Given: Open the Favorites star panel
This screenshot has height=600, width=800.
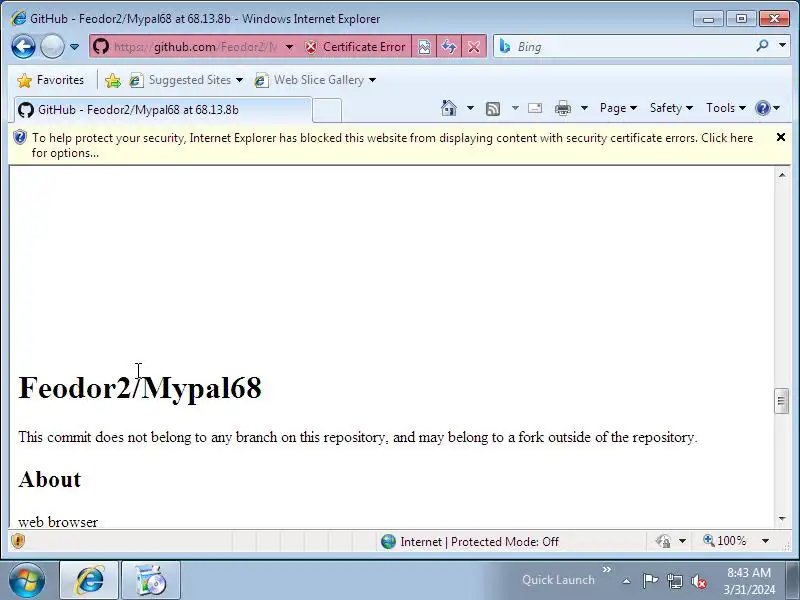Looking at the screenshot, I should [51, 80].
